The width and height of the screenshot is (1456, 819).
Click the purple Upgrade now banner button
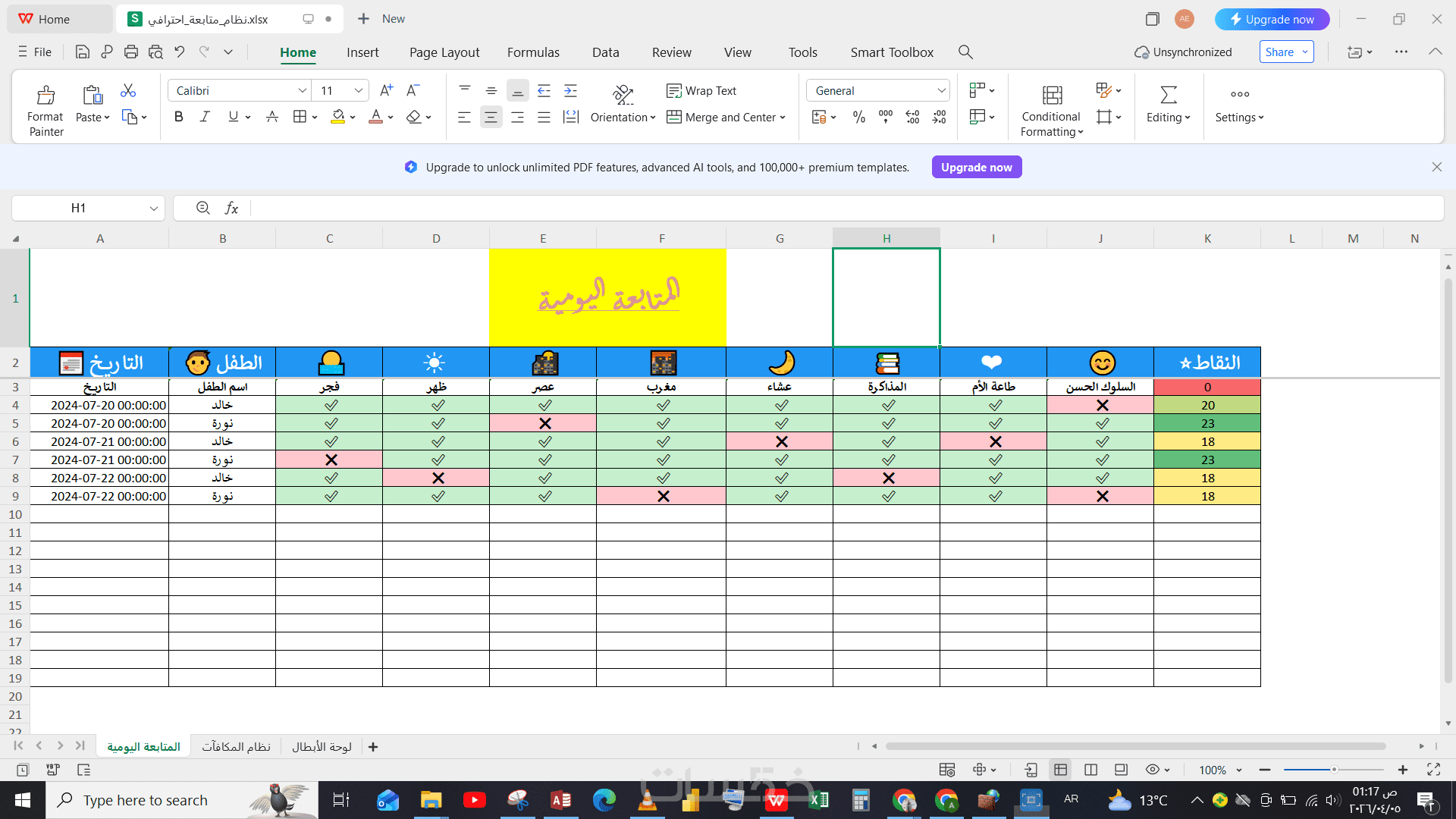(x=976, y=168)
